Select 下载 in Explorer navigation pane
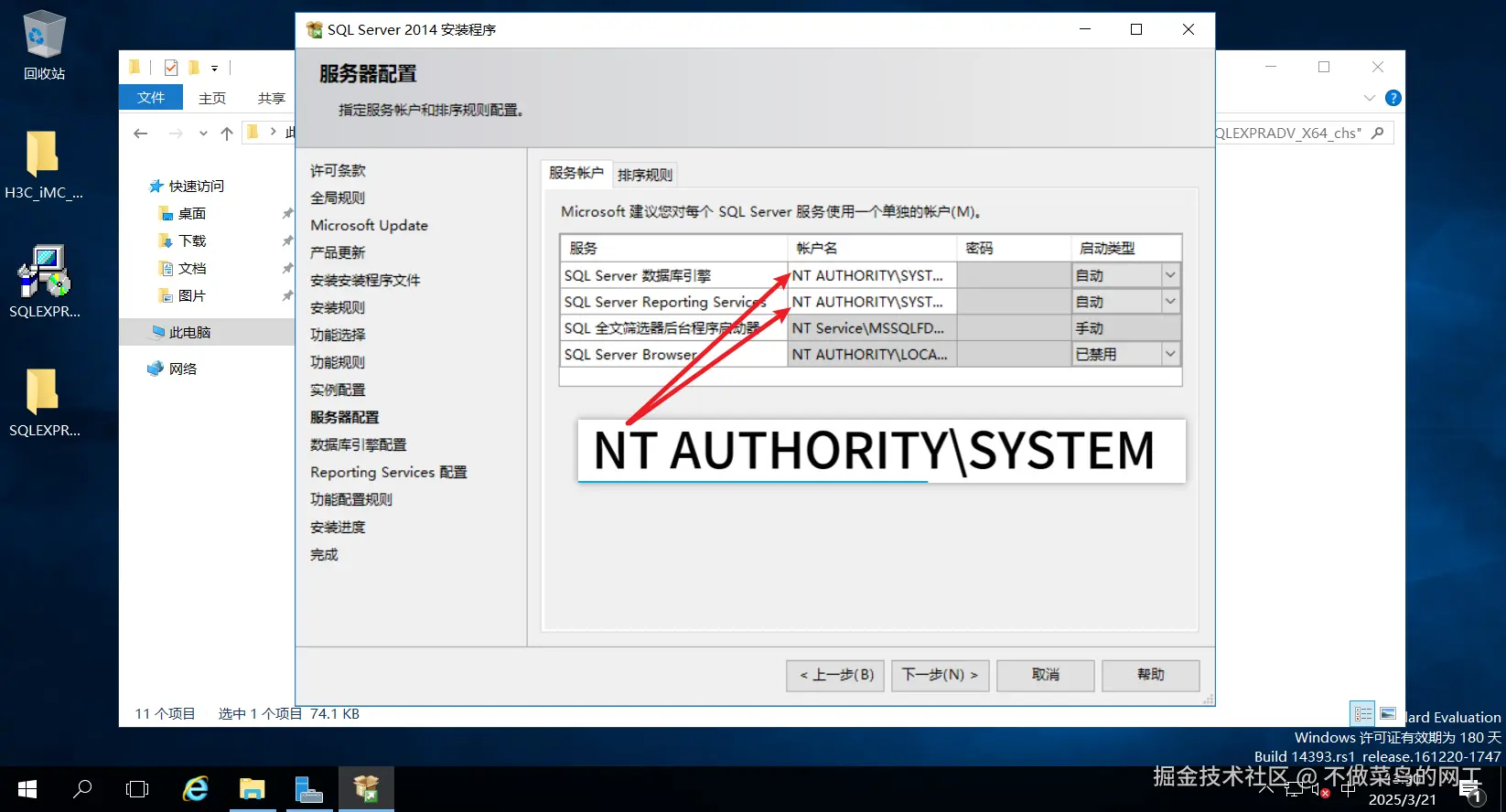The width and height of the screenshot is (1506, 812). tap(191, 240)
